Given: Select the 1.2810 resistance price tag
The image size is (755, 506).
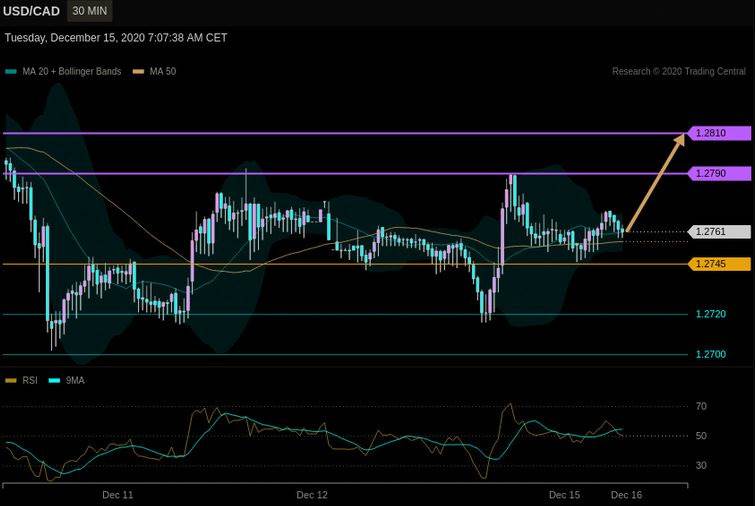Looking at the screenshot, I should click(718, 133).
